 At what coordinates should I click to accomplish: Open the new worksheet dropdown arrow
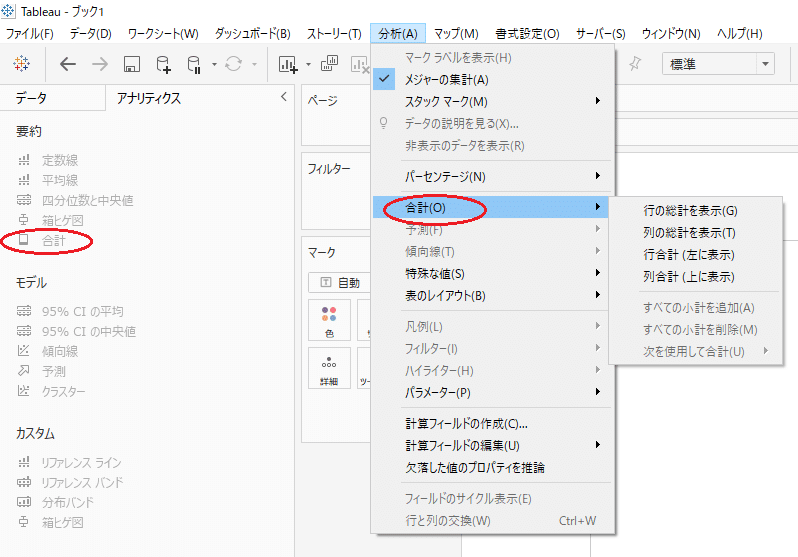308,65
